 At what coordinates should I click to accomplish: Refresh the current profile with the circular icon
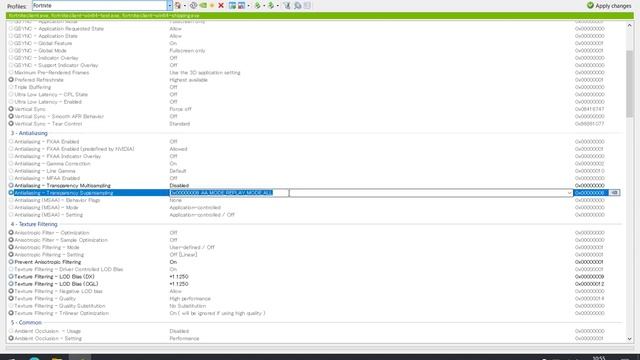point(193,5)
